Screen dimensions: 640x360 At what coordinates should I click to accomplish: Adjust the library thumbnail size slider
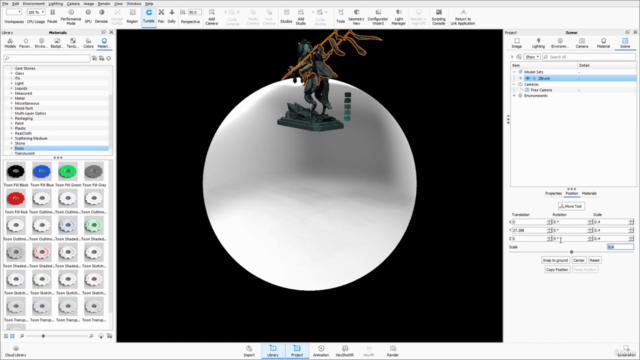(43, 336)
